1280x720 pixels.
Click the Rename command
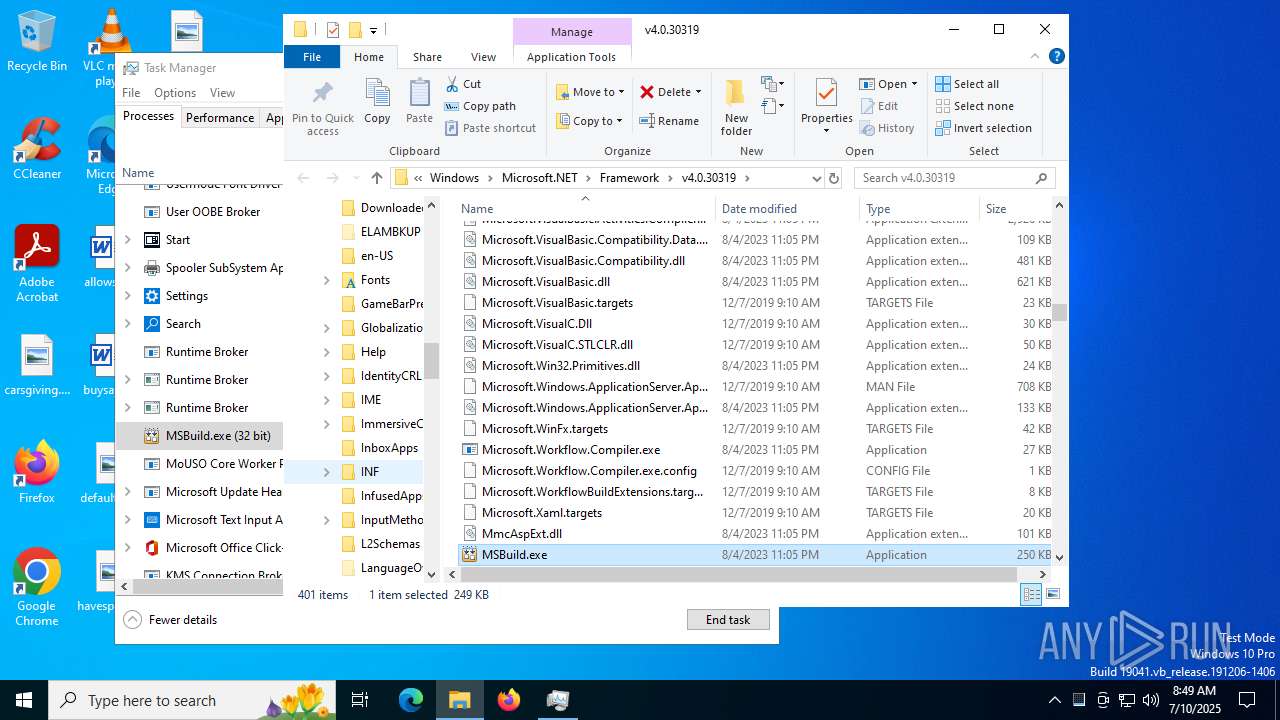point(669,121)
